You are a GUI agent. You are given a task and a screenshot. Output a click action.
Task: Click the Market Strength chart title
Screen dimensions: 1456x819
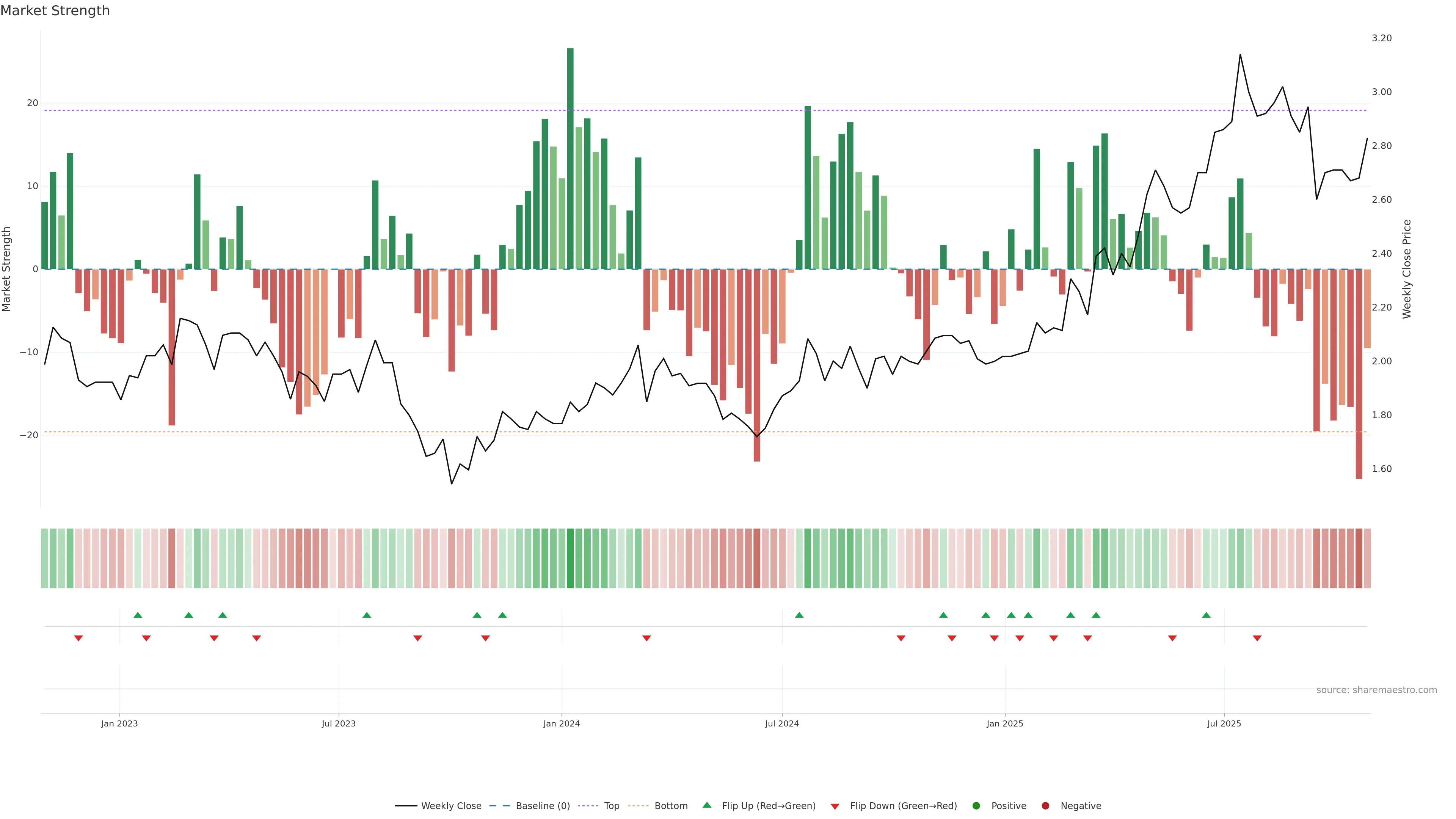click(x=55, y=11)
